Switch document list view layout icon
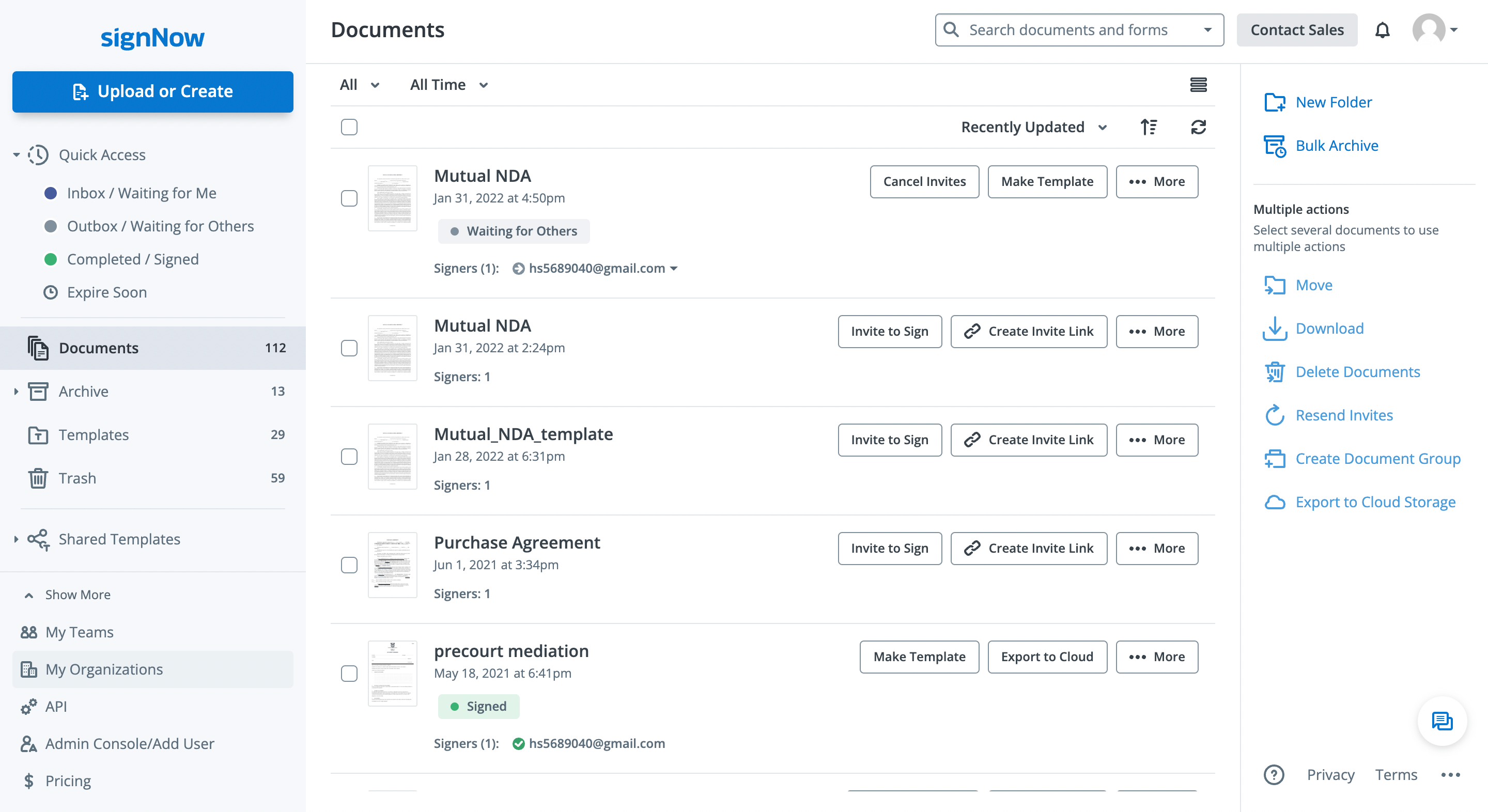The image size is (1488, 812). pos(1198,85)
